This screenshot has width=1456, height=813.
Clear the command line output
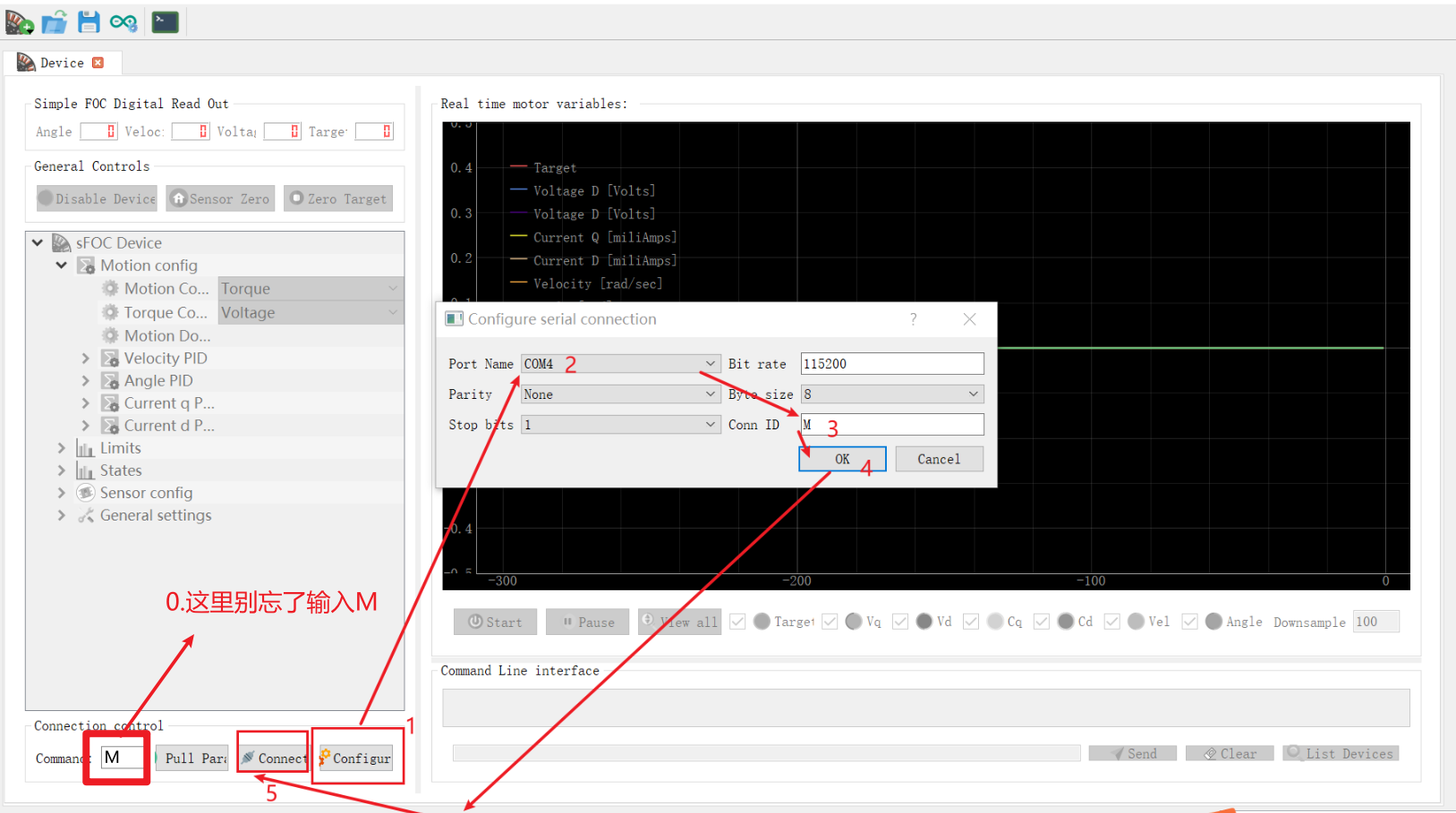point(1229,752)
